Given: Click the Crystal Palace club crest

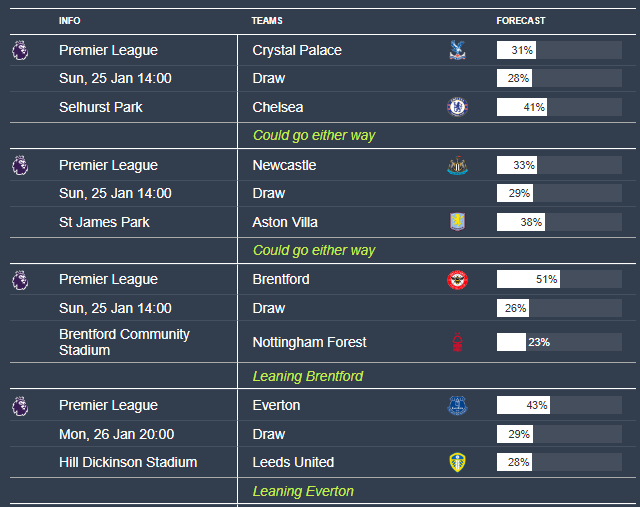Looking at the screenshot, I should pos(457,51).
